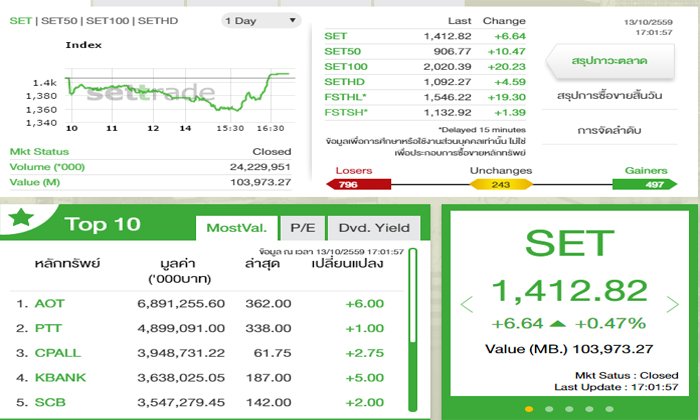Image resolution: width=700 pixels, height=420 pixels.
Task: Open FSTHL* index link
Action: pyautogui.click(x=346, y=97)
